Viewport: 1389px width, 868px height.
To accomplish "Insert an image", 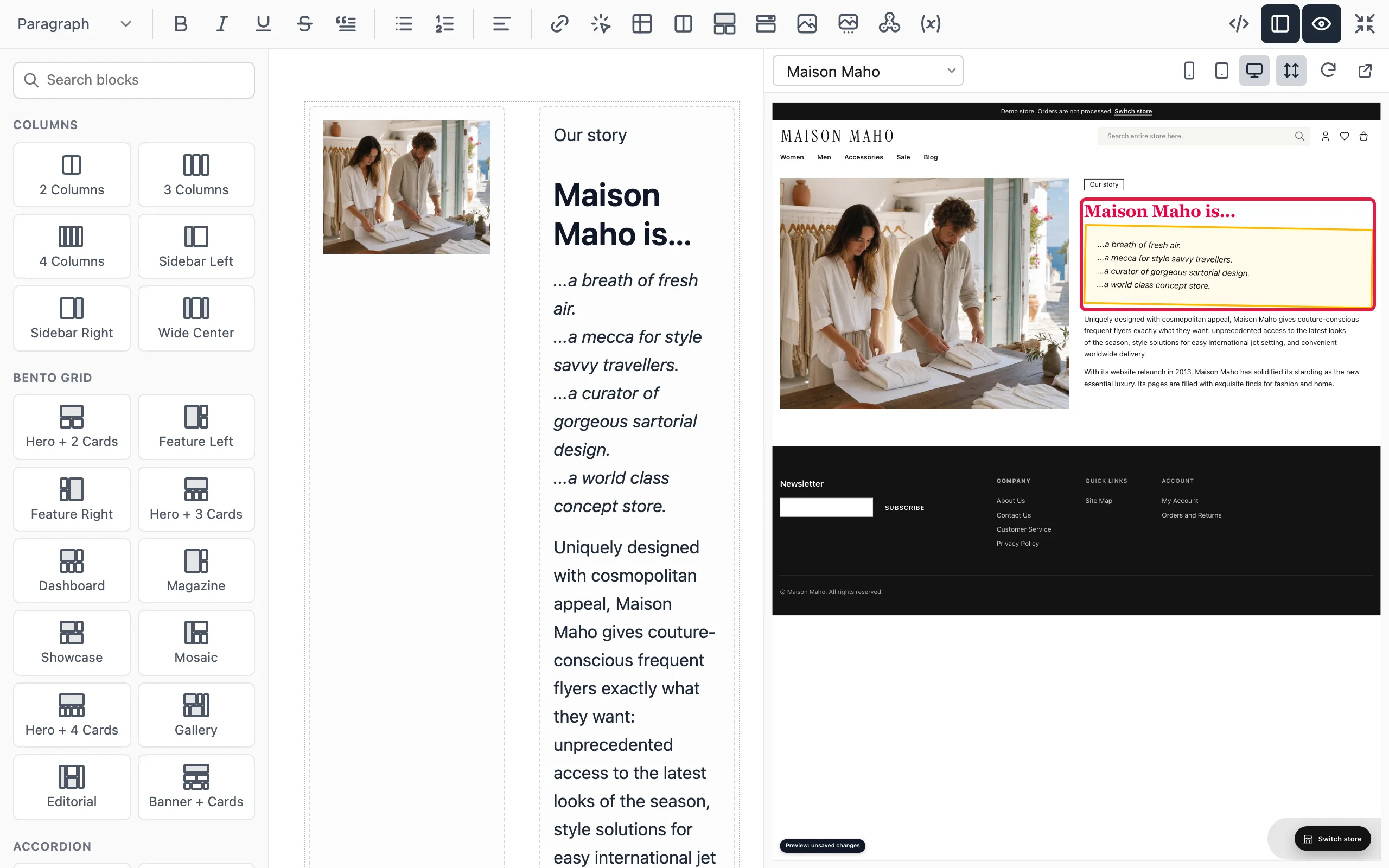I will (806, 23).
